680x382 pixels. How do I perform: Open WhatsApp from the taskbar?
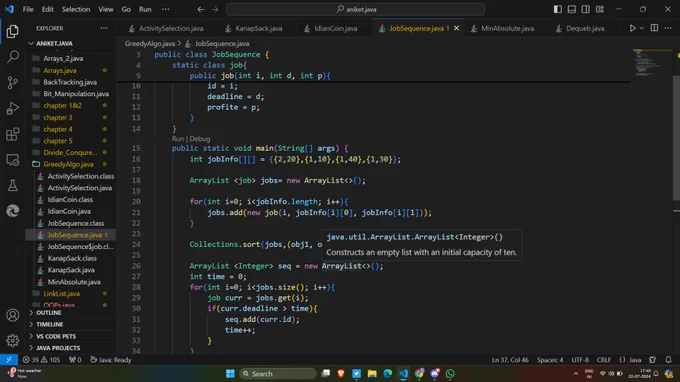click(x=450, y=373)
